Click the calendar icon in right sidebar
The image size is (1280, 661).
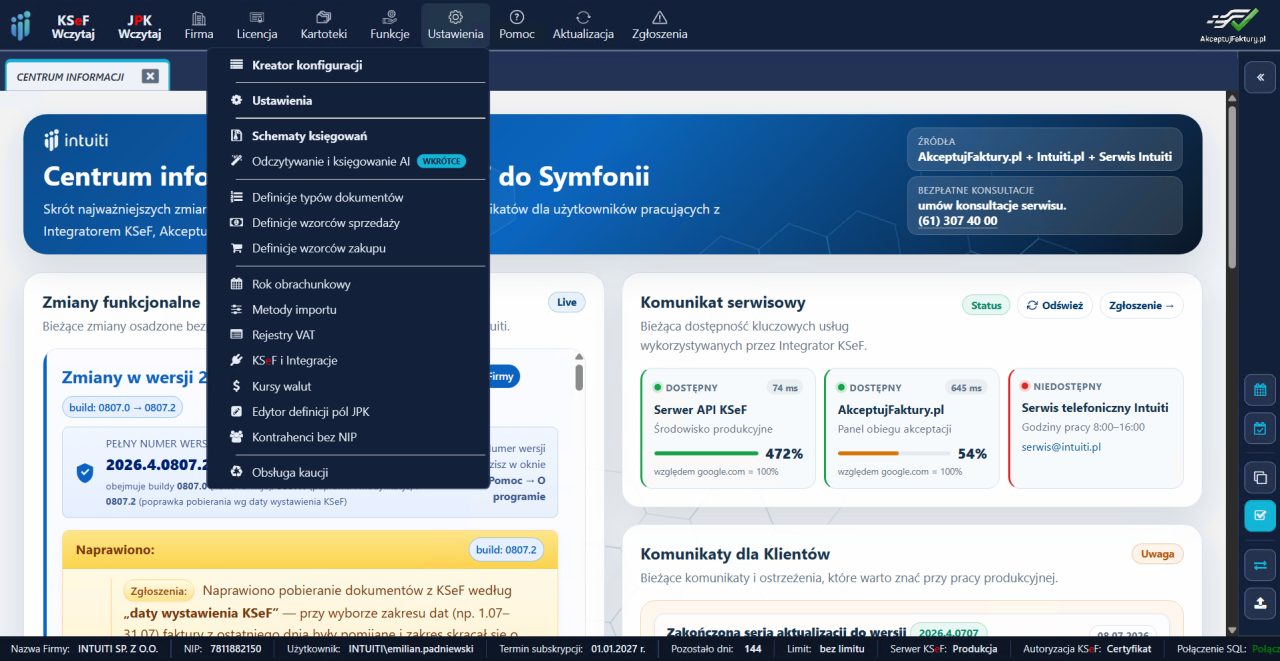coord(1259,390)
